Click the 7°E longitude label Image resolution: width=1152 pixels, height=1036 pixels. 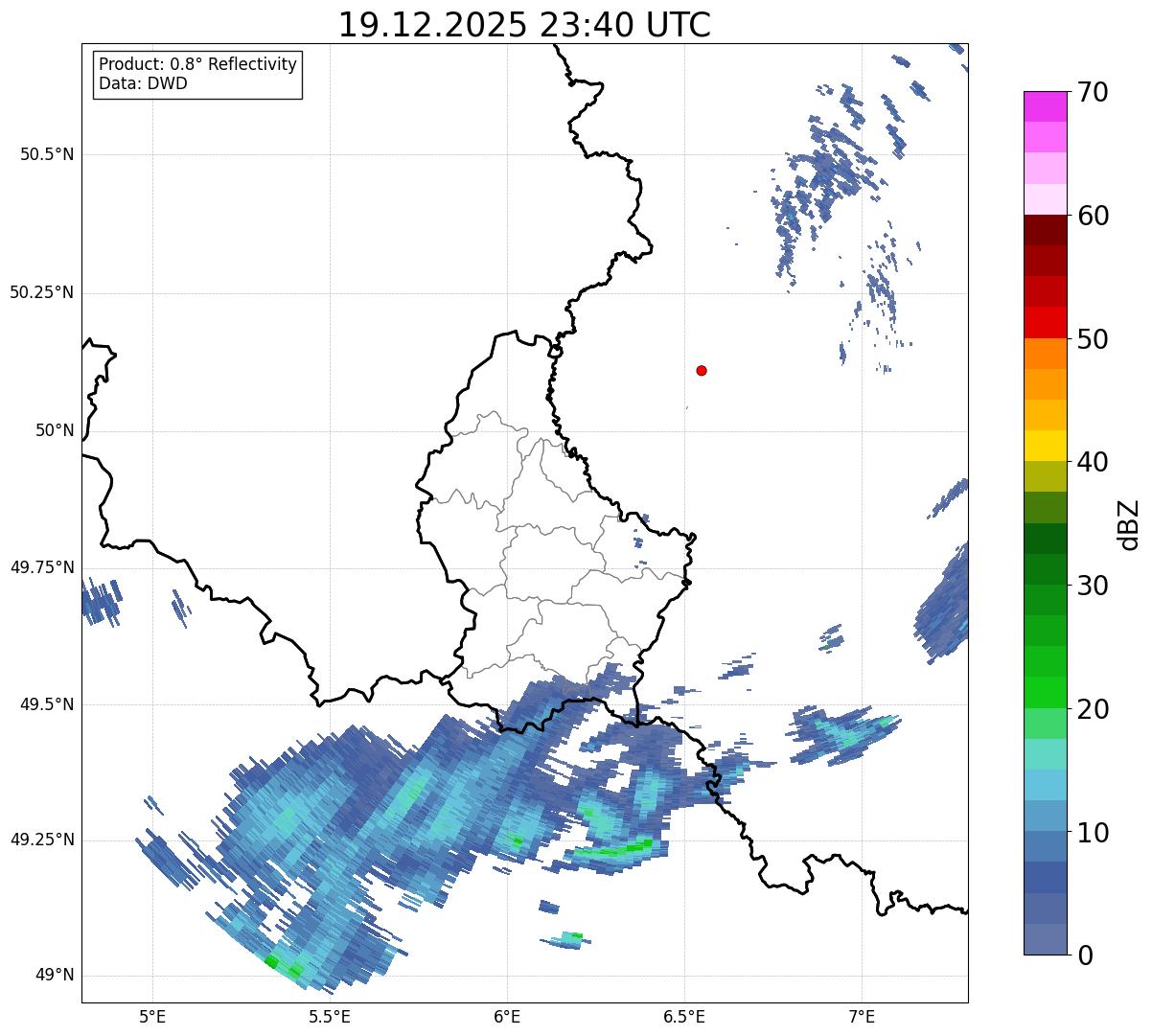(862, 1017)
